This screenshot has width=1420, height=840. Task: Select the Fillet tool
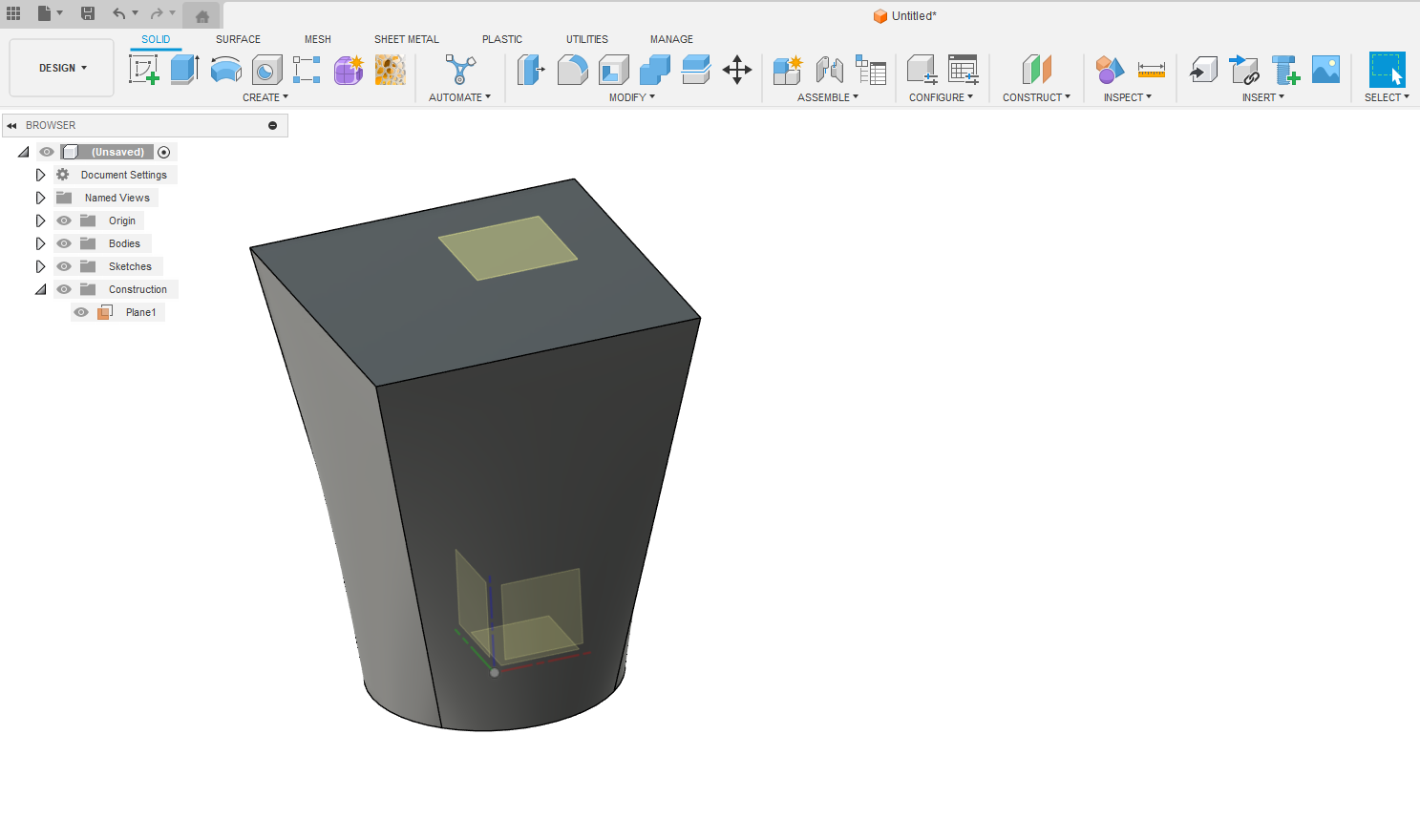(572, 70)
